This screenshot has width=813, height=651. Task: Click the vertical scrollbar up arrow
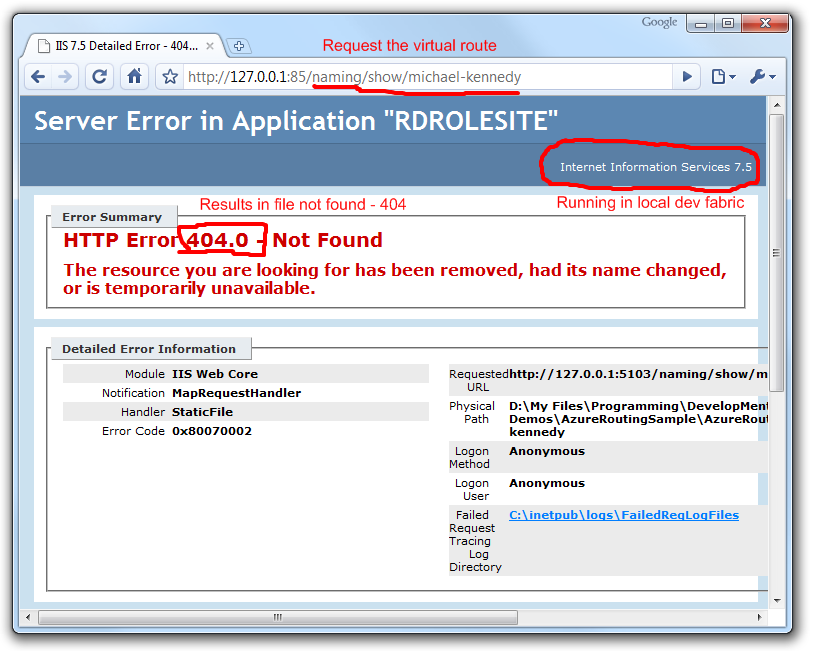point(776,105)
